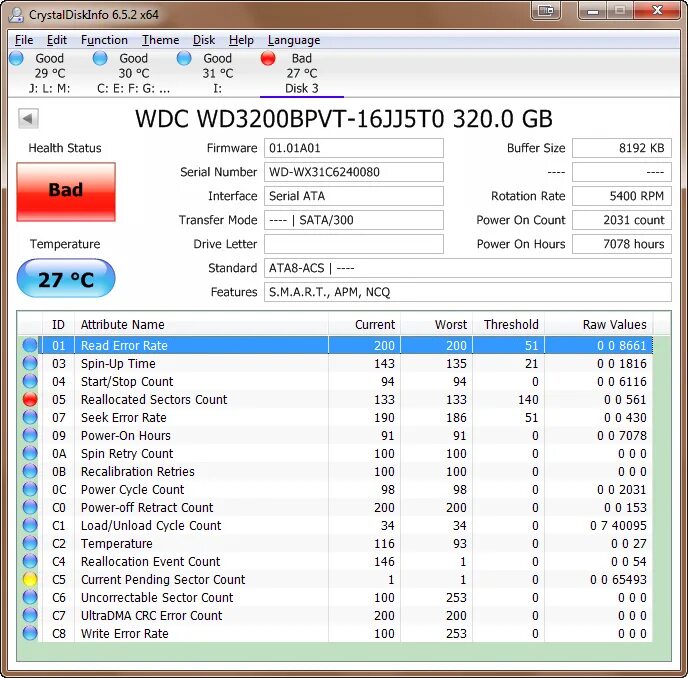
Task: Click the status circle for Start/Stop Count
Action: (30, 381)
